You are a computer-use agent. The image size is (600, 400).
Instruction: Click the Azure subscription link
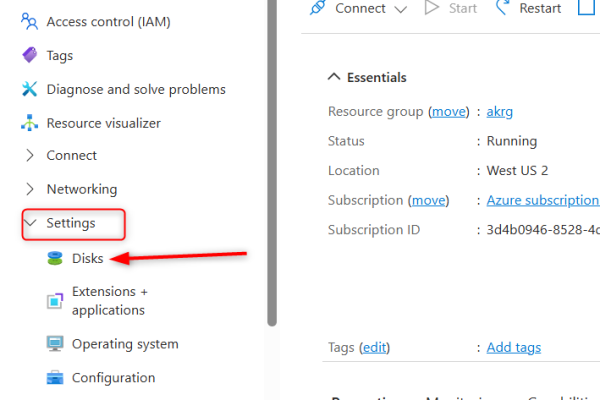coord(541,200)
